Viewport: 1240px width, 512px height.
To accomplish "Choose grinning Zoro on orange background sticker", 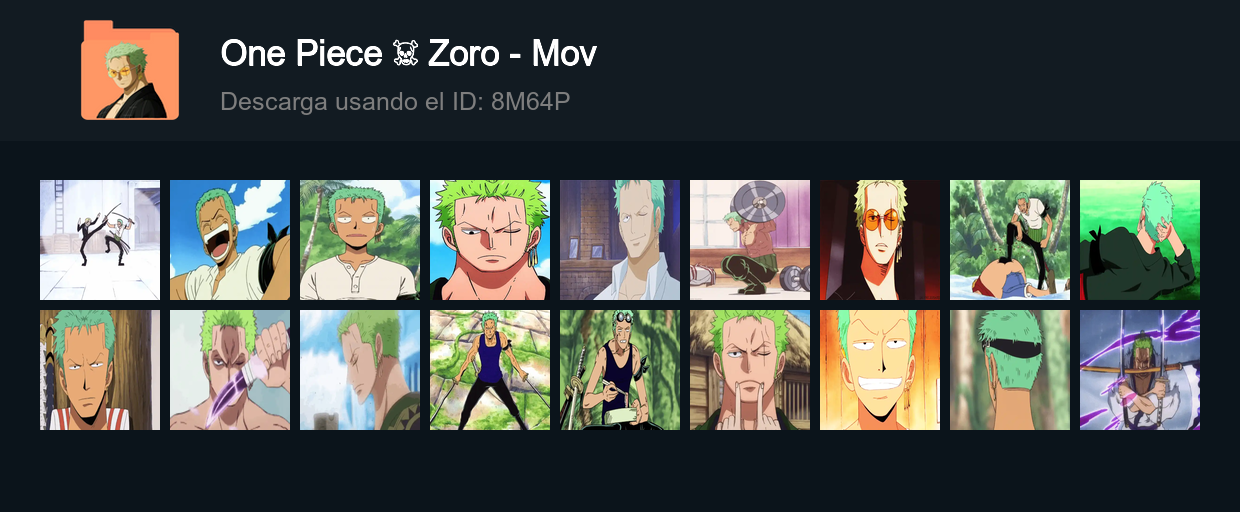I will [x=880, y=370].
